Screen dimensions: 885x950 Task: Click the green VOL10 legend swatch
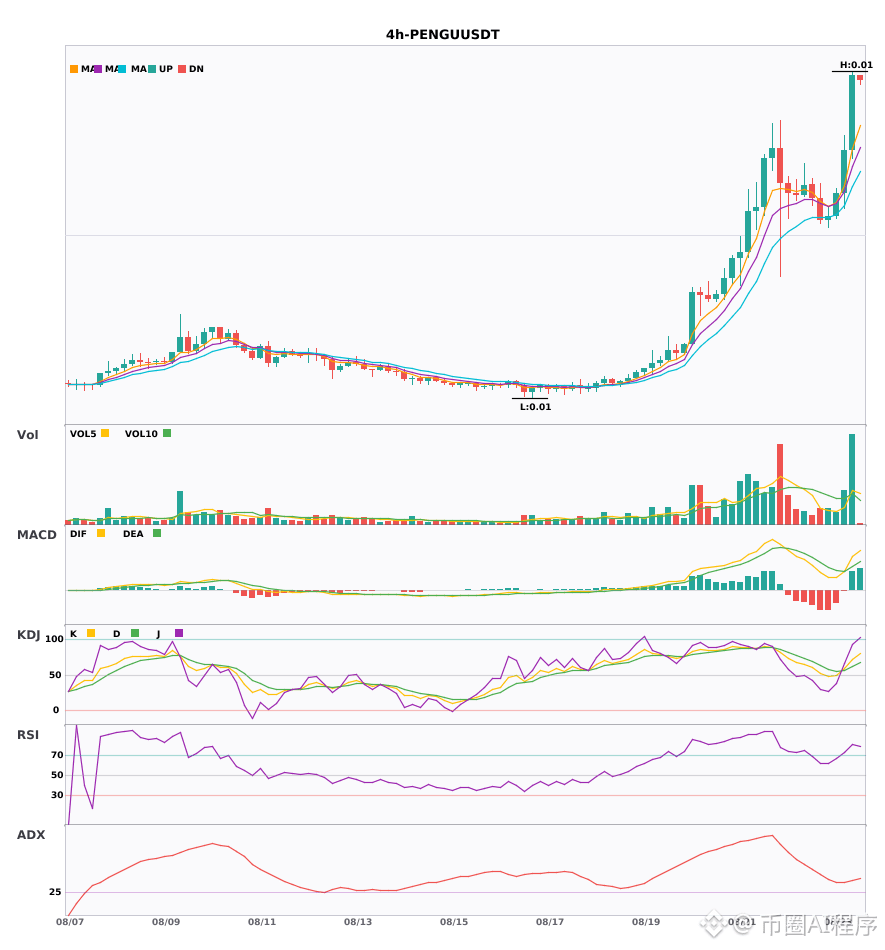167,433
